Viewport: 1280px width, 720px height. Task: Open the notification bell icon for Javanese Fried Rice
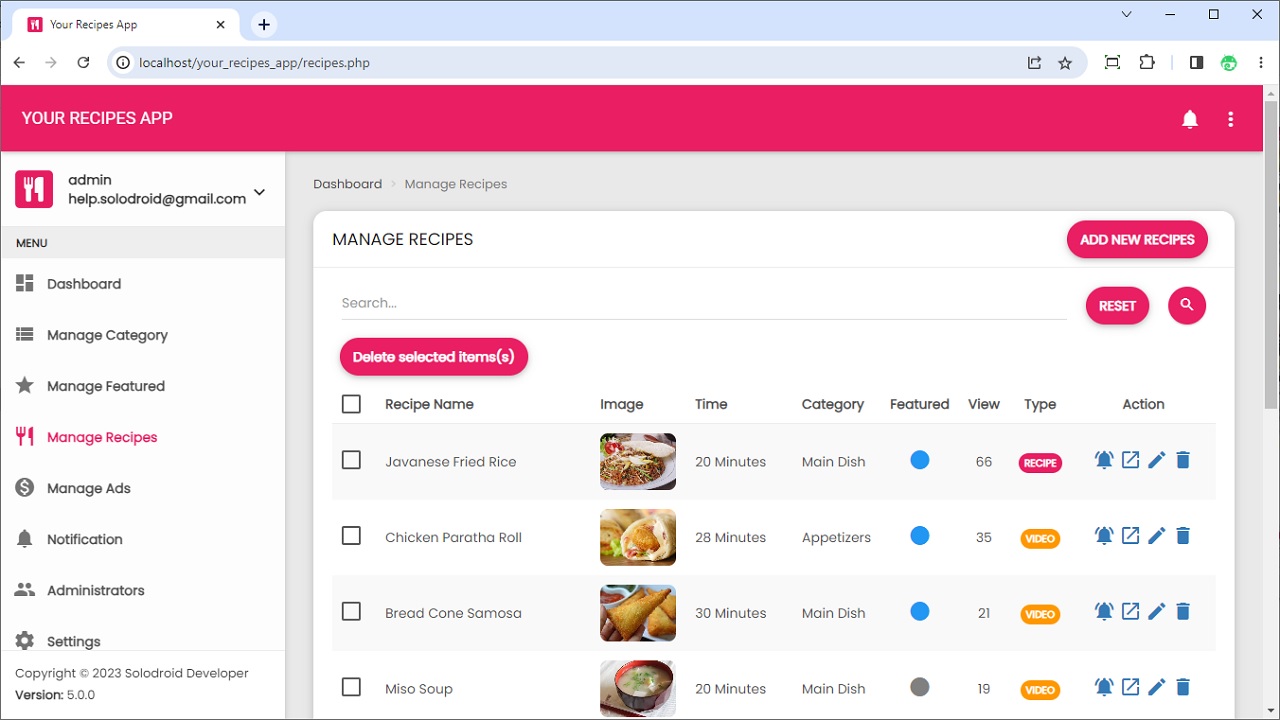[x=1104, y=459]
